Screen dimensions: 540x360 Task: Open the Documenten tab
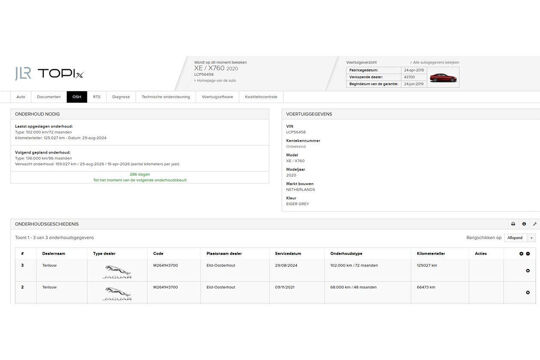[x=49, y=97]
